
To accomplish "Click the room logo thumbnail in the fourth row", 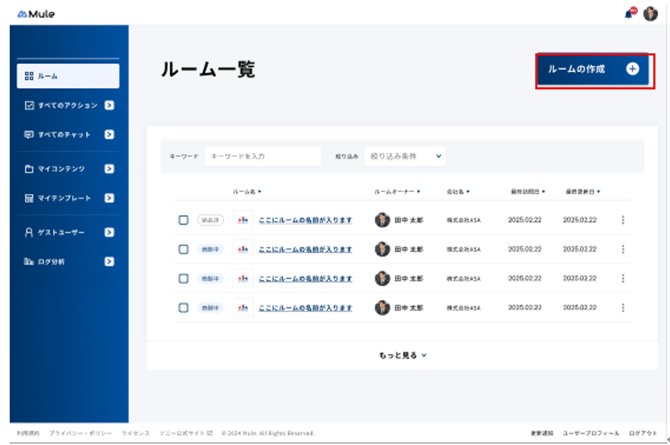I will [243, 308].
